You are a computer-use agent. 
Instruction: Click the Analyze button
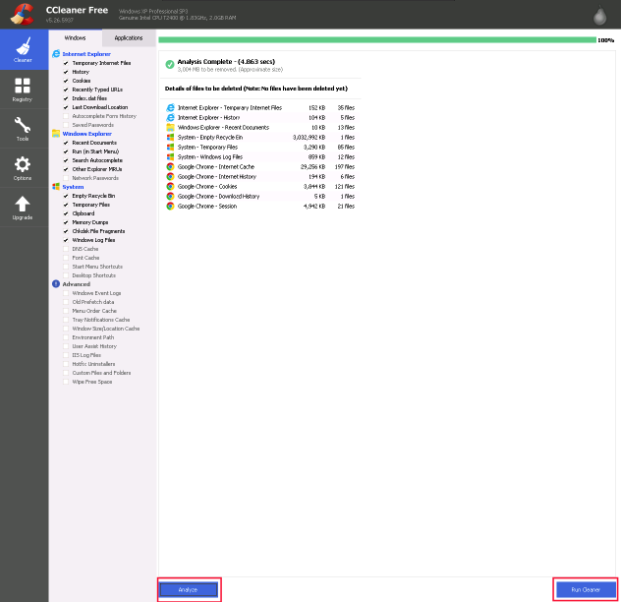pyautogui.click(x=189, y=590)
